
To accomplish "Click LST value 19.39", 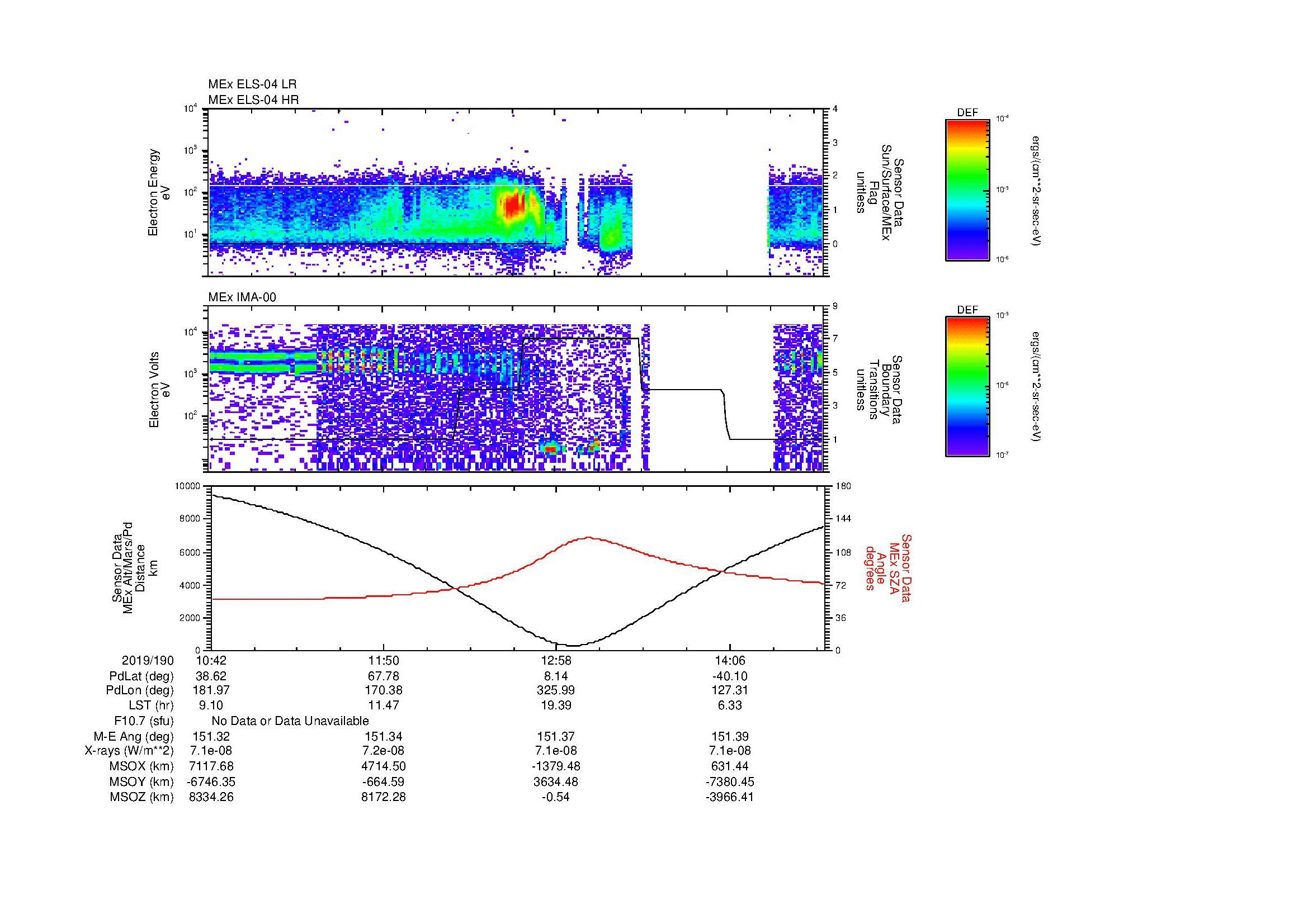I will coord(556,706).
